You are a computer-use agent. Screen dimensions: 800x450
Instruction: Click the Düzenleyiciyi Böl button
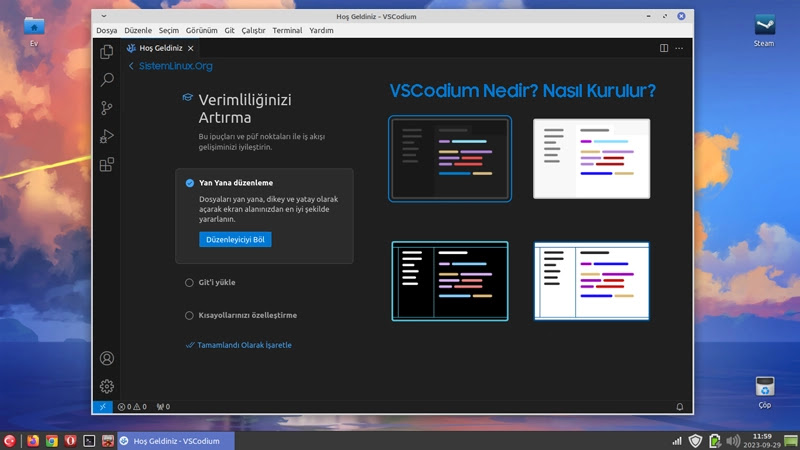235,239
